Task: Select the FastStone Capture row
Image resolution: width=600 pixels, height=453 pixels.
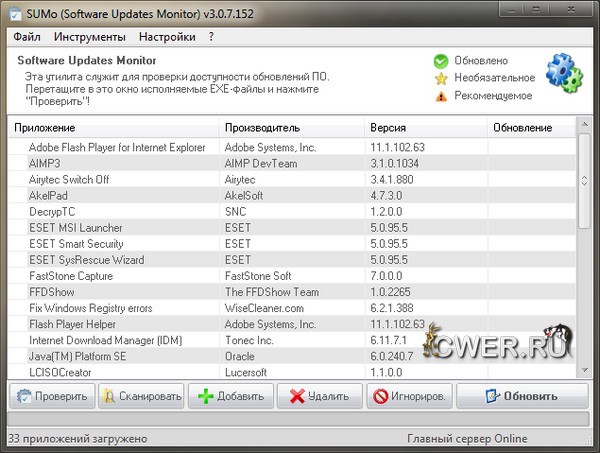Action: click(292, 276)
